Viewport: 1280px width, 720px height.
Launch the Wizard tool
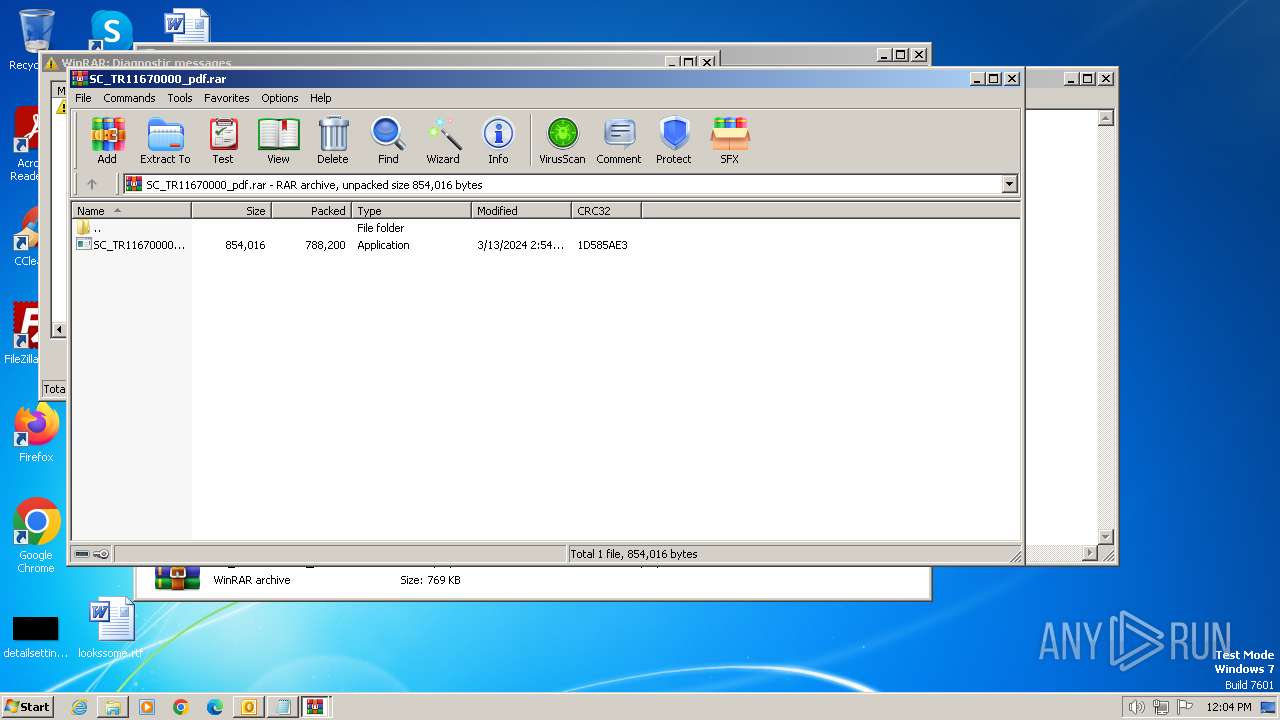443,141
